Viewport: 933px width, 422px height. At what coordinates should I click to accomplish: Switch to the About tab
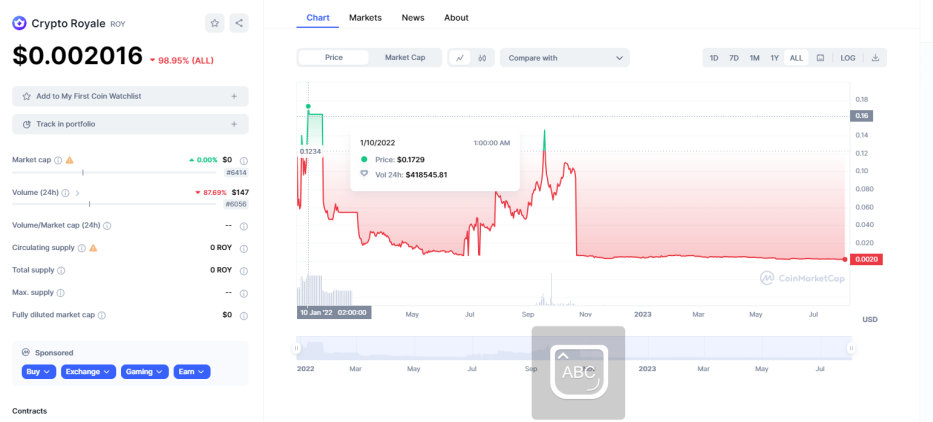click(456, 18)
